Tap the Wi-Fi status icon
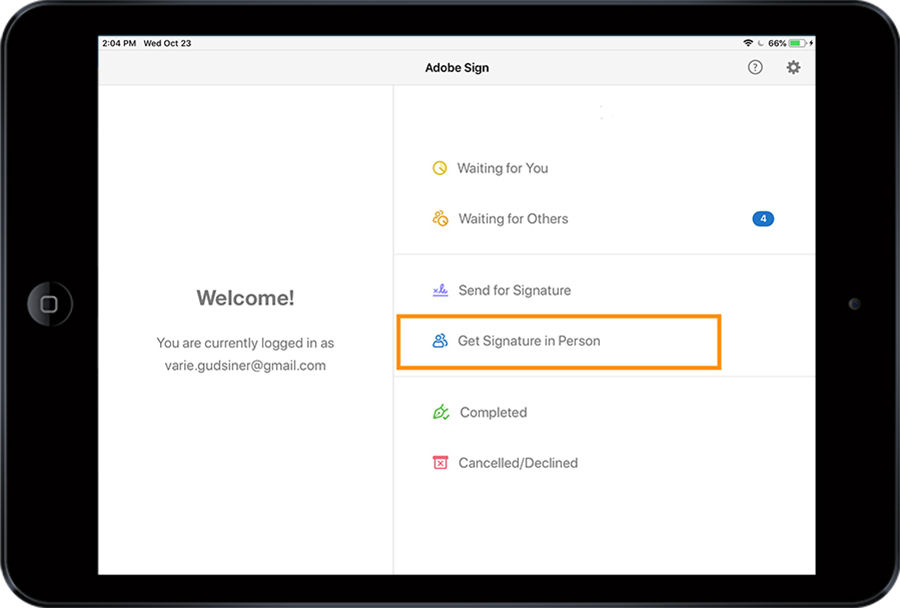The width and height of the screenshot is (900, 608). [748, 43]
